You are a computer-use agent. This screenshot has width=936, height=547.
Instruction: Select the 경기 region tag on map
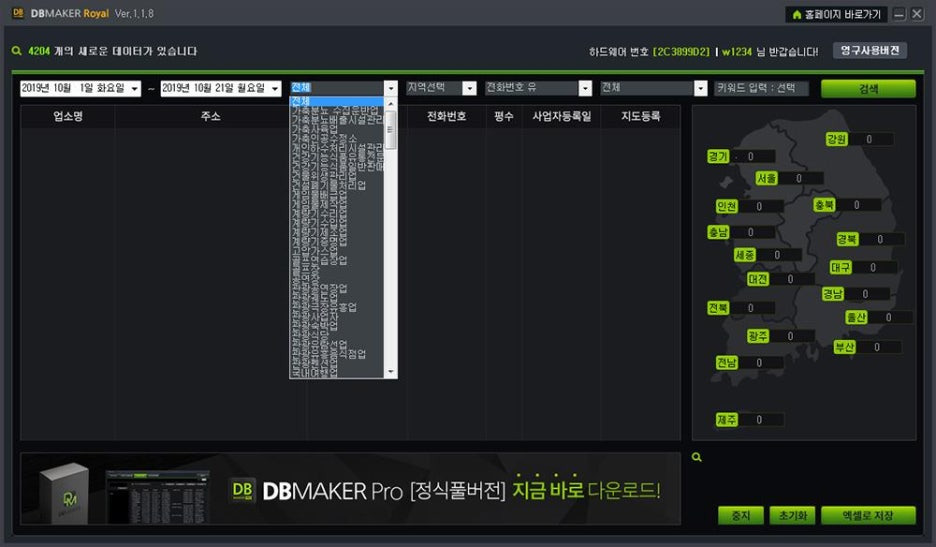pyautogui.click(x=718, y=156)
